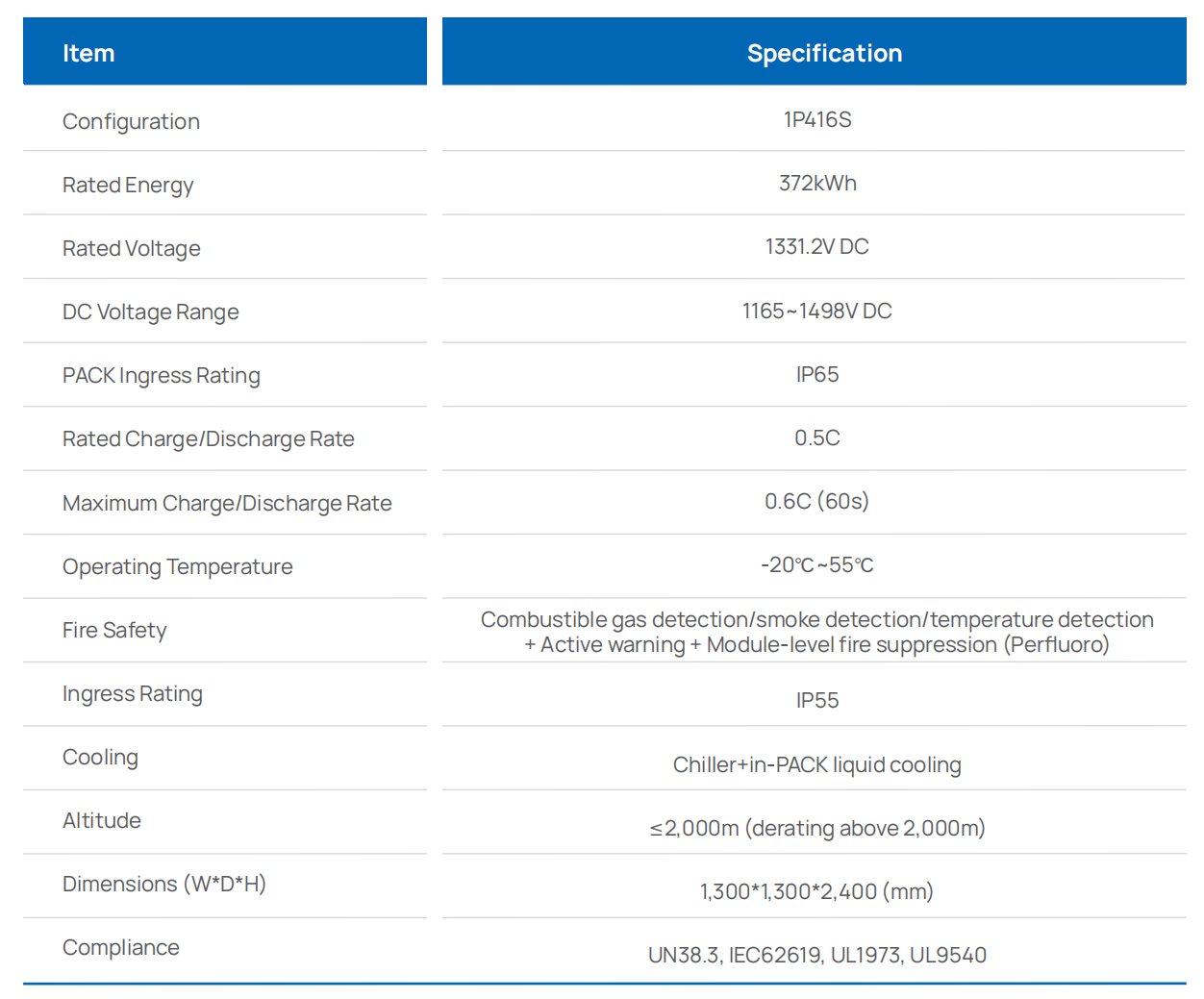Click the Specification column header

click(814, 52)
